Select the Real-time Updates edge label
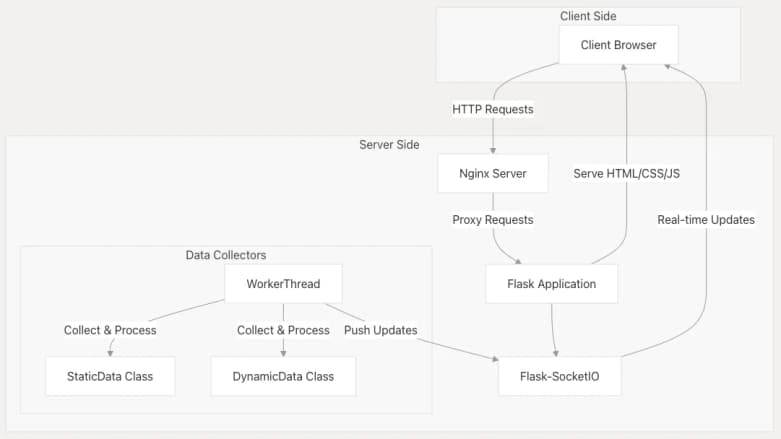781x439 pixels. 706,219
